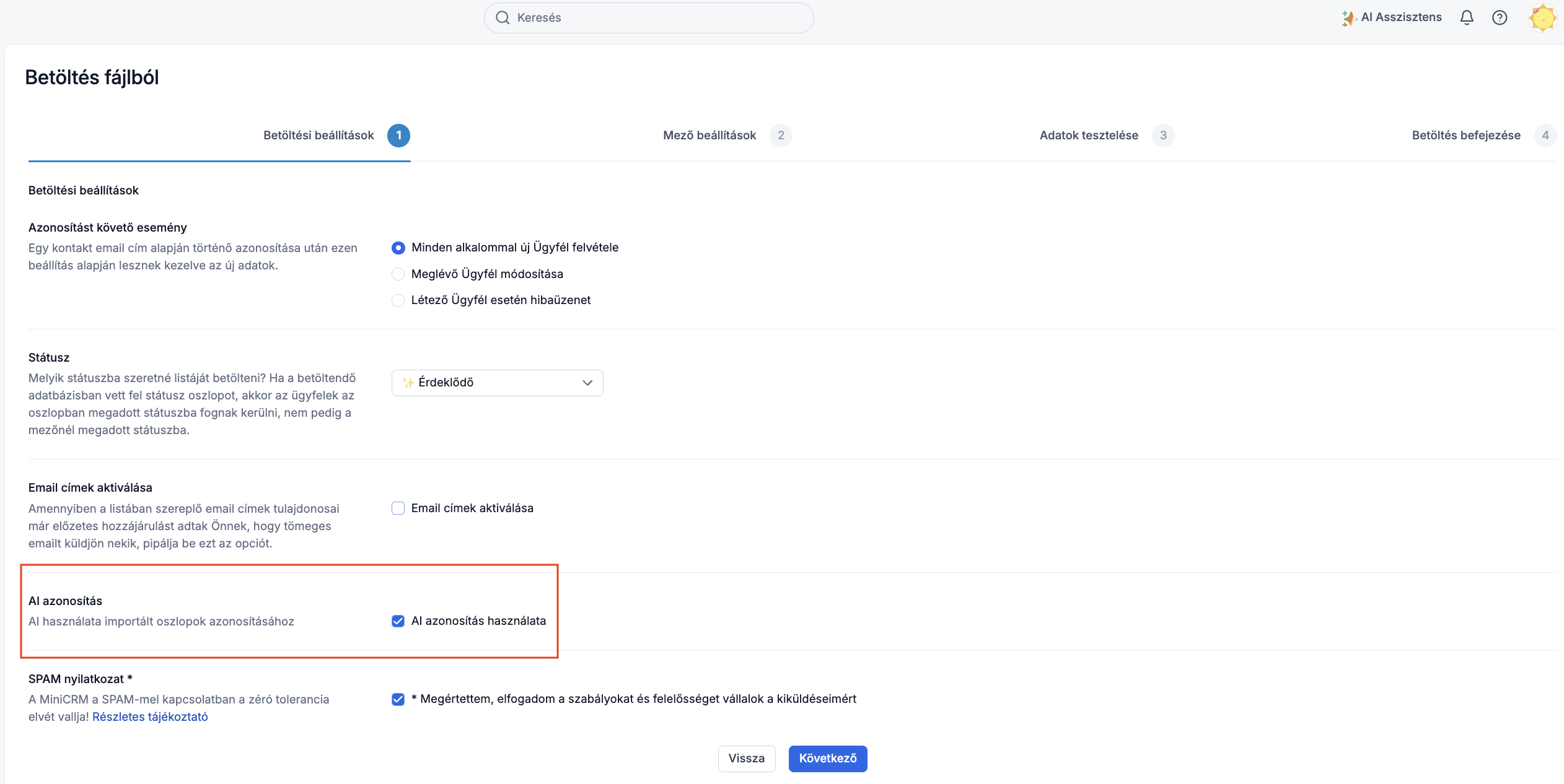Open the help question mark icon

coord(1499,17)
